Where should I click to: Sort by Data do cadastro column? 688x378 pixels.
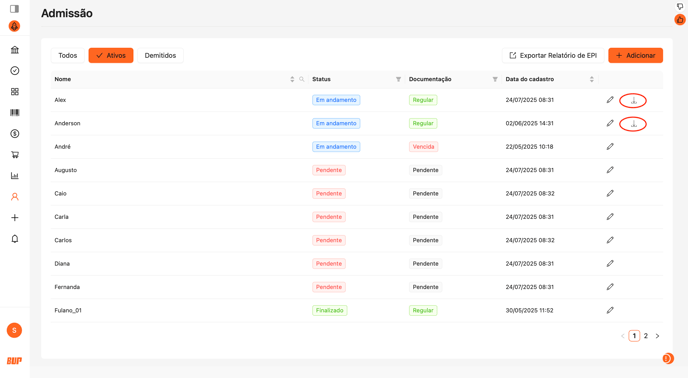(591, 79)
